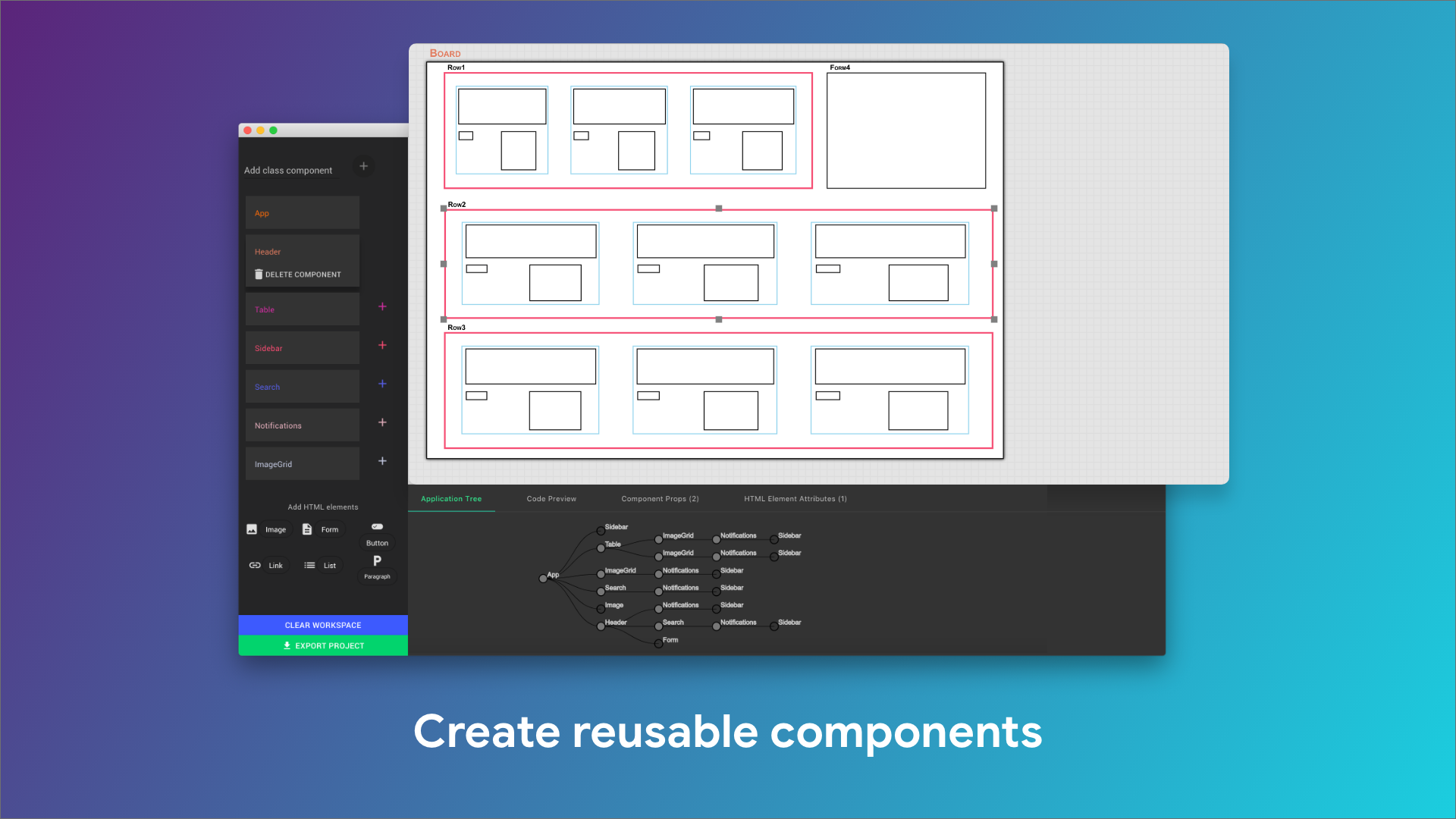Click the App root node in the tree

click(x=543, y=579)
